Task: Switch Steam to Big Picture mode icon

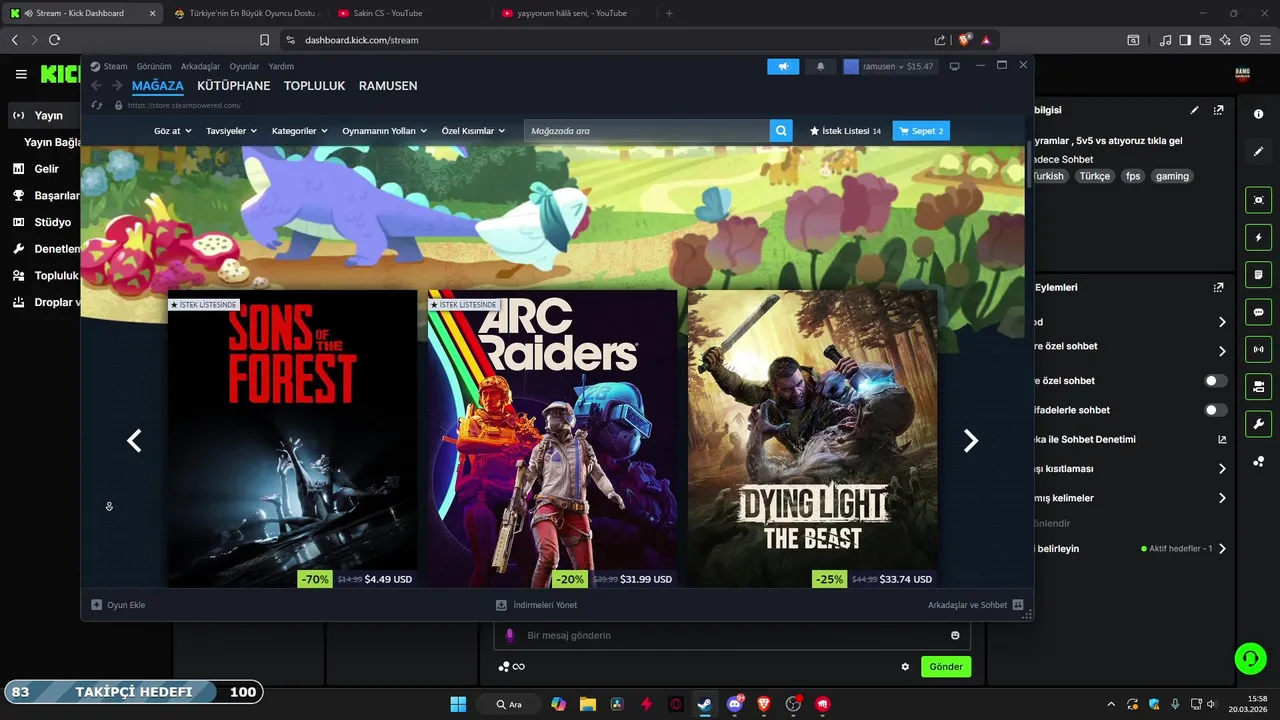Action: coord(954,66)
